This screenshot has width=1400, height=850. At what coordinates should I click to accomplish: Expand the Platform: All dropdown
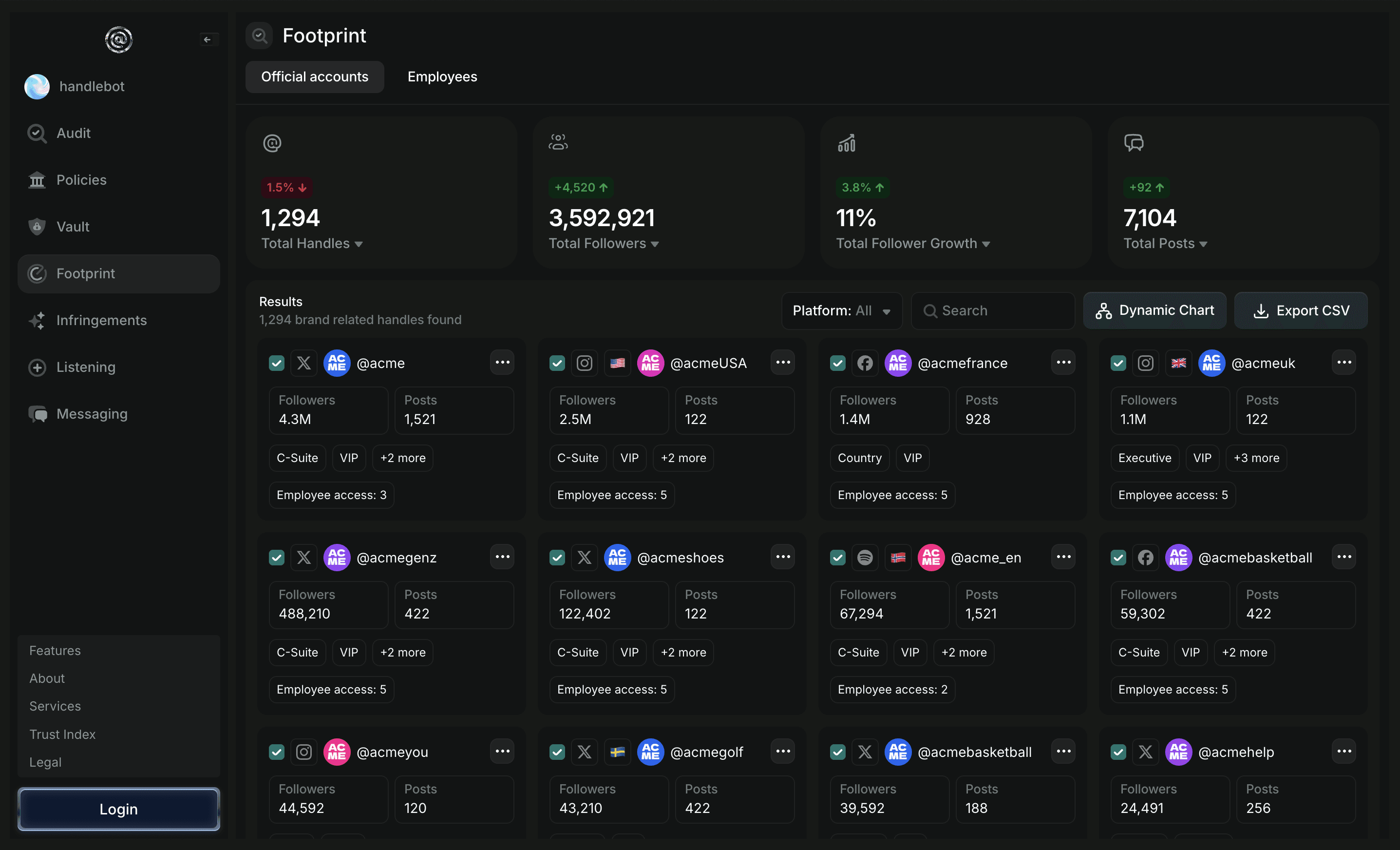coord(841,310)
